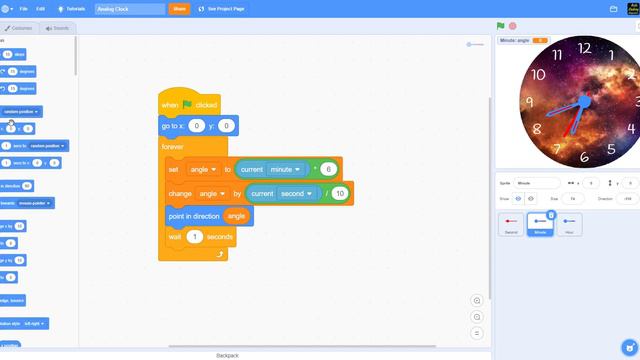The height and width of the screenshot is (360, 640).
Task: Open the mouse-pointer dropdown in point towards block
Action: click(34, 203)
